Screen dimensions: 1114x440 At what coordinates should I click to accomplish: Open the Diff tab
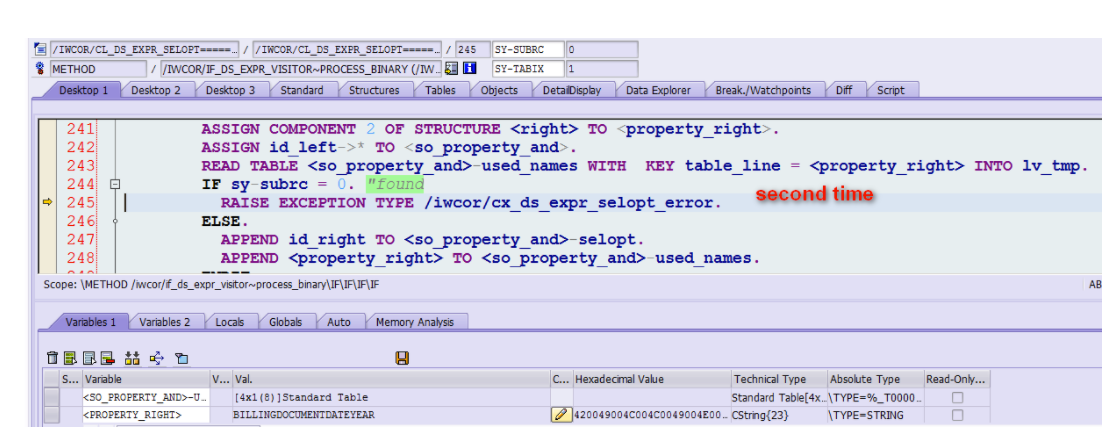point(843,90)
